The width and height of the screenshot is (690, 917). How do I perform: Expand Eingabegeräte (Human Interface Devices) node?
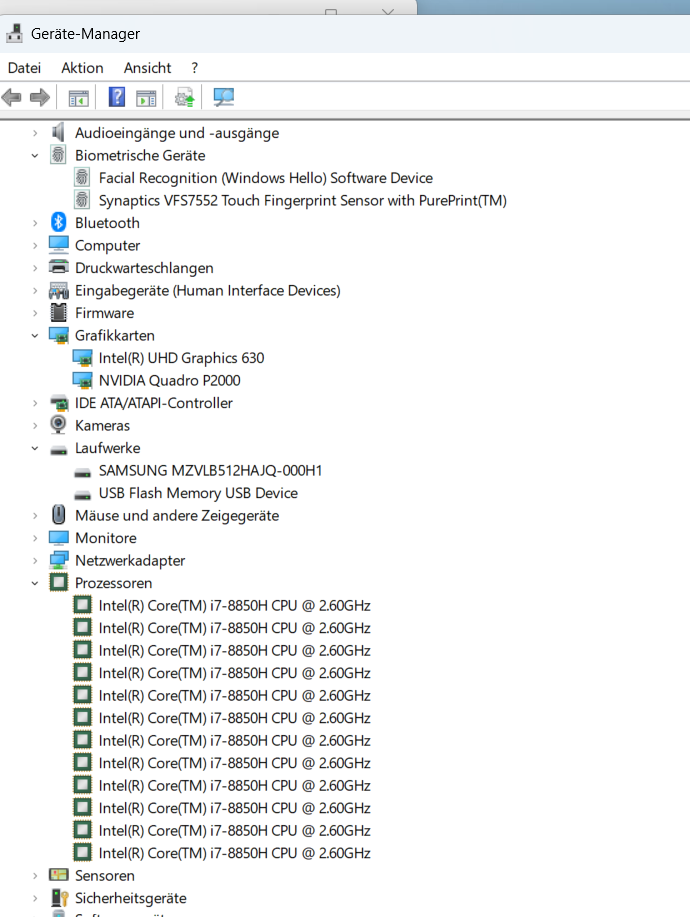coord(35,291)
